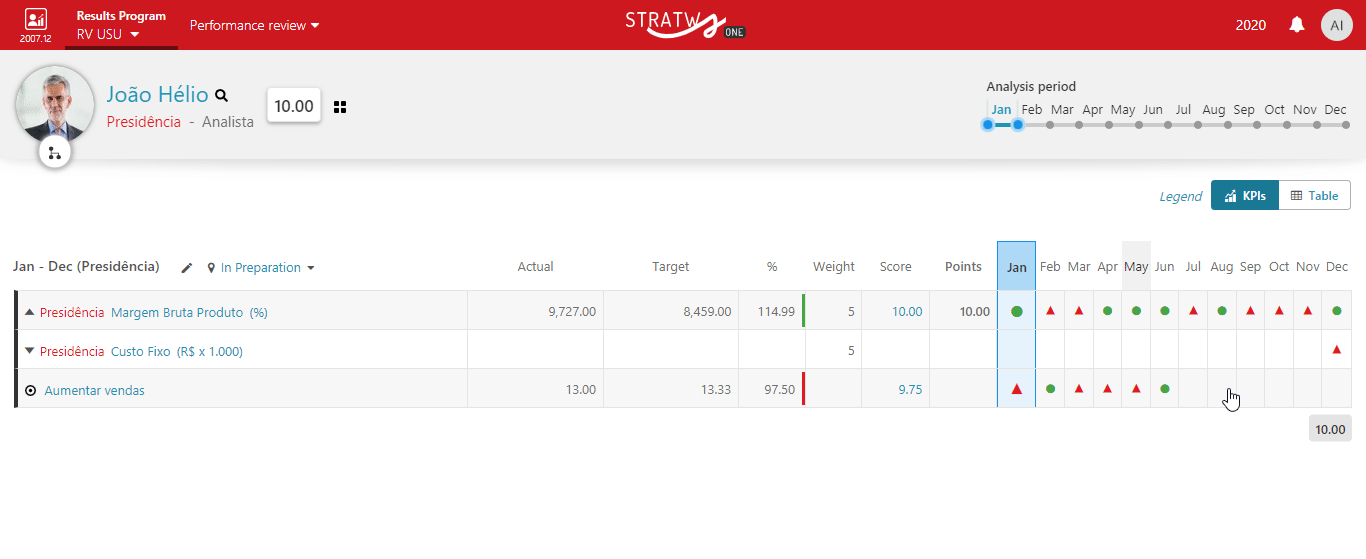Viewport: 1366px width, 559px height.
Task: Click the Margem Bruta Jul red triangle
Action: pyautogui.click(x=1193, y=311)
